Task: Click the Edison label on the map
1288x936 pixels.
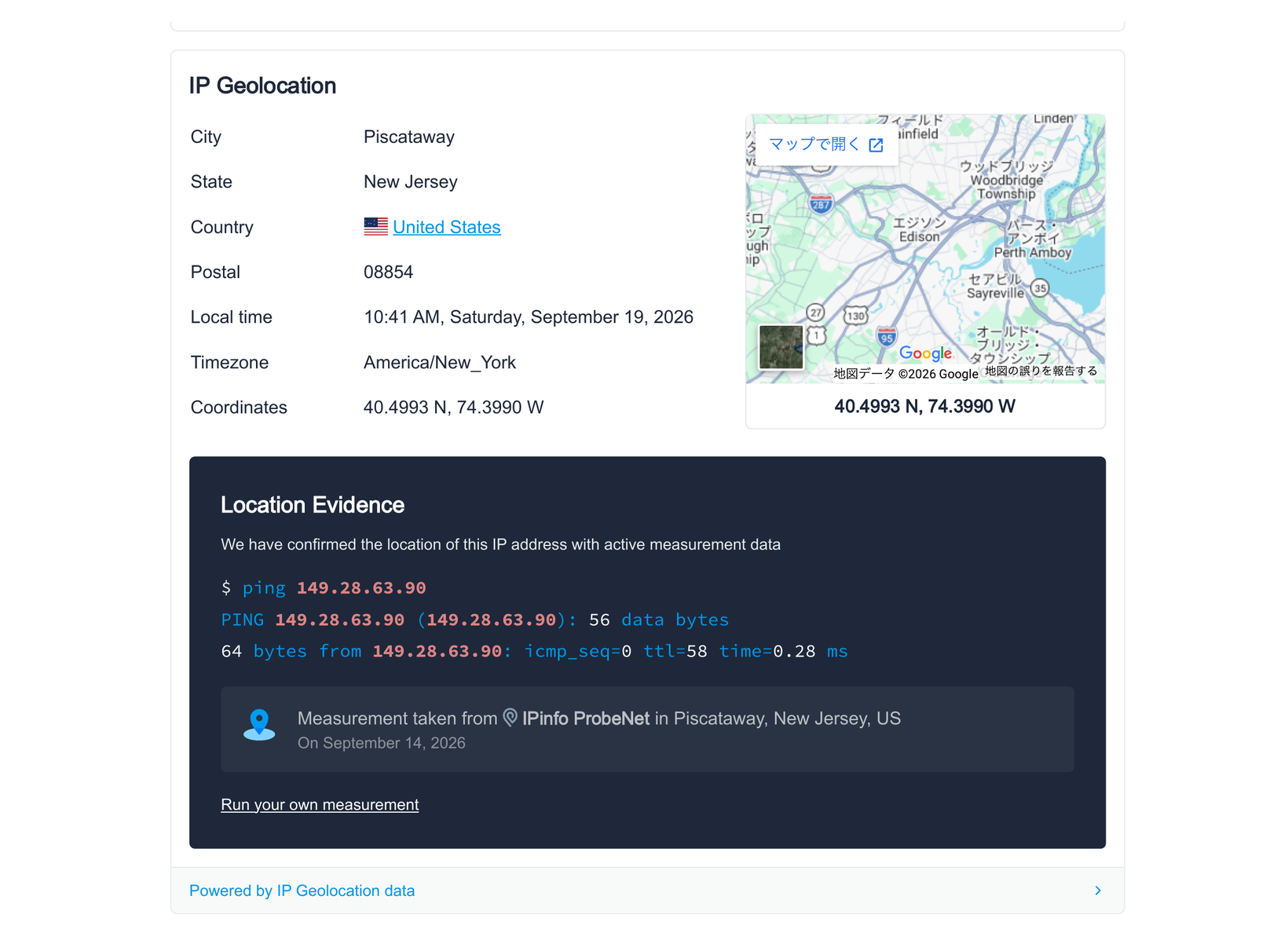Action: [x=919, y=237]
